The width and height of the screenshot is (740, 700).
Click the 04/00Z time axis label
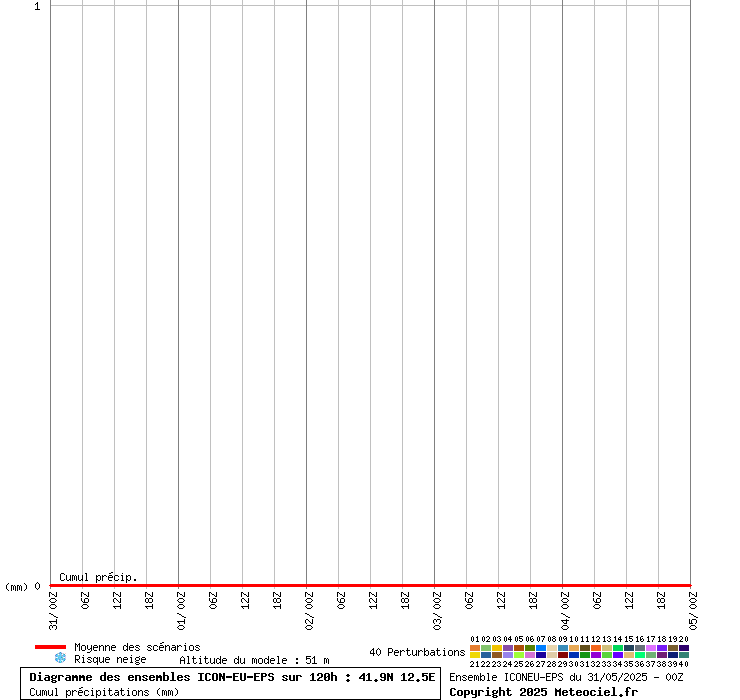pyautogui.click(x=565, y=611)
